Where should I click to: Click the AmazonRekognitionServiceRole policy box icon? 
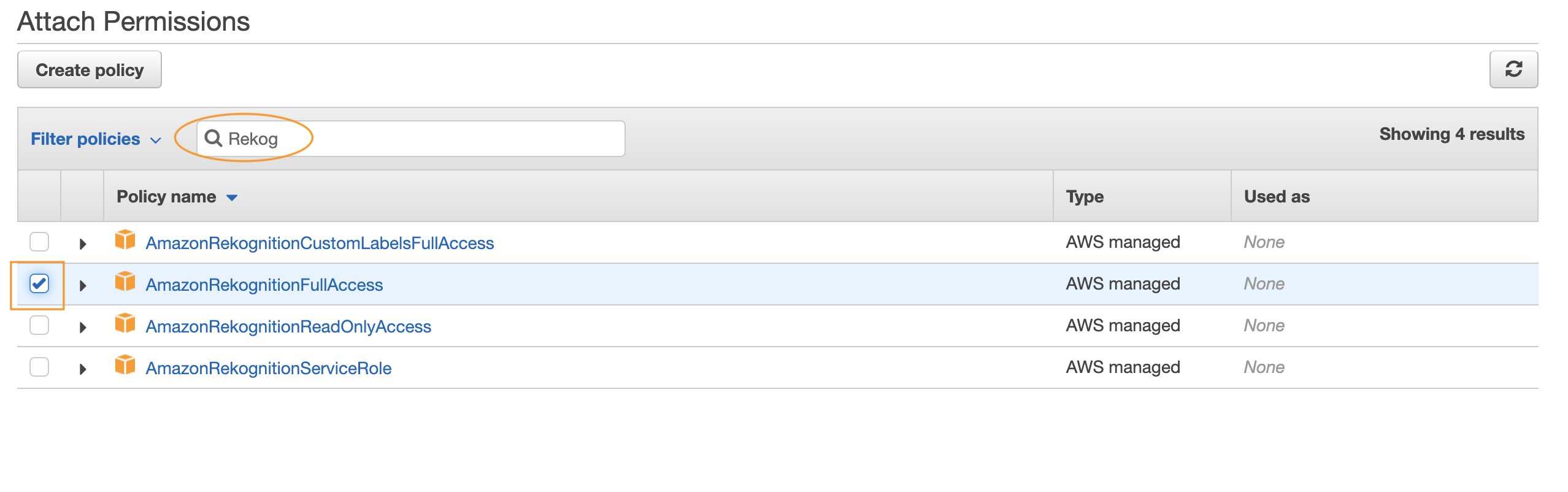(125, 365)
